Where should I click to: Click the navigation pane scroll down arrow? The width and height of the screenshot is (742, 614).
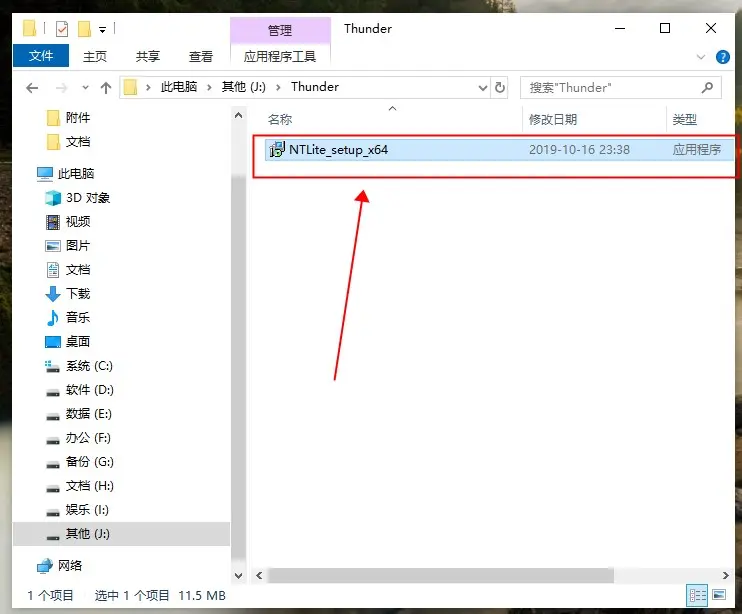tap(238, 576)
